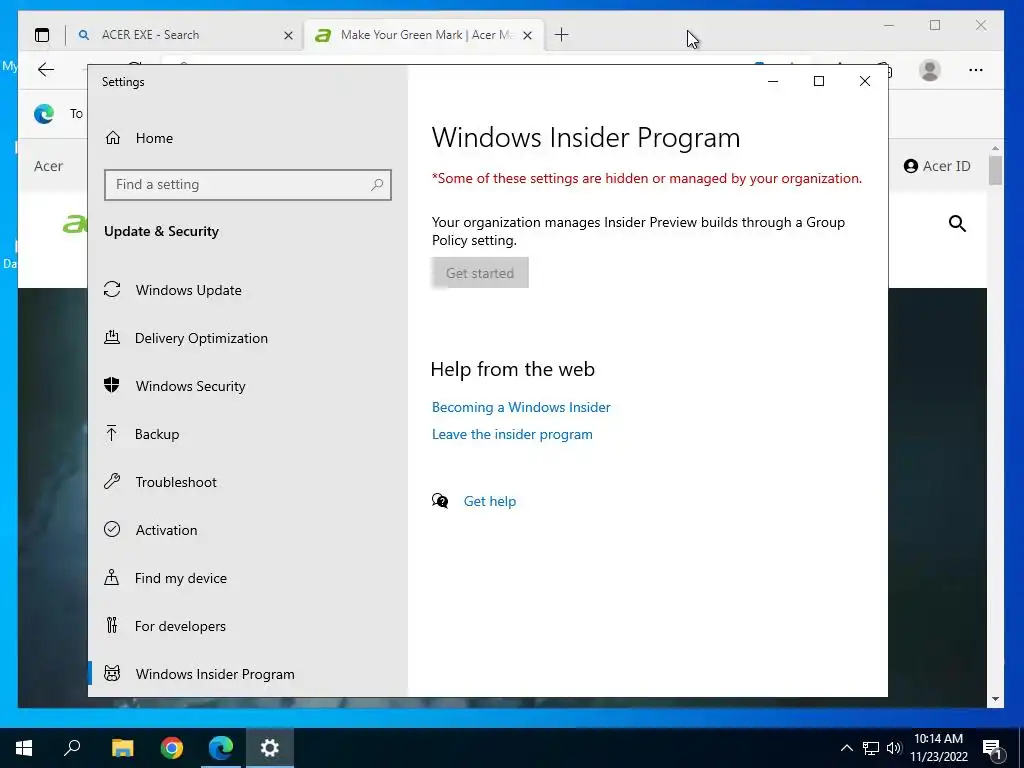
Task: Open Becoming a Windows Insider link
Action: [x=521, y=408]
